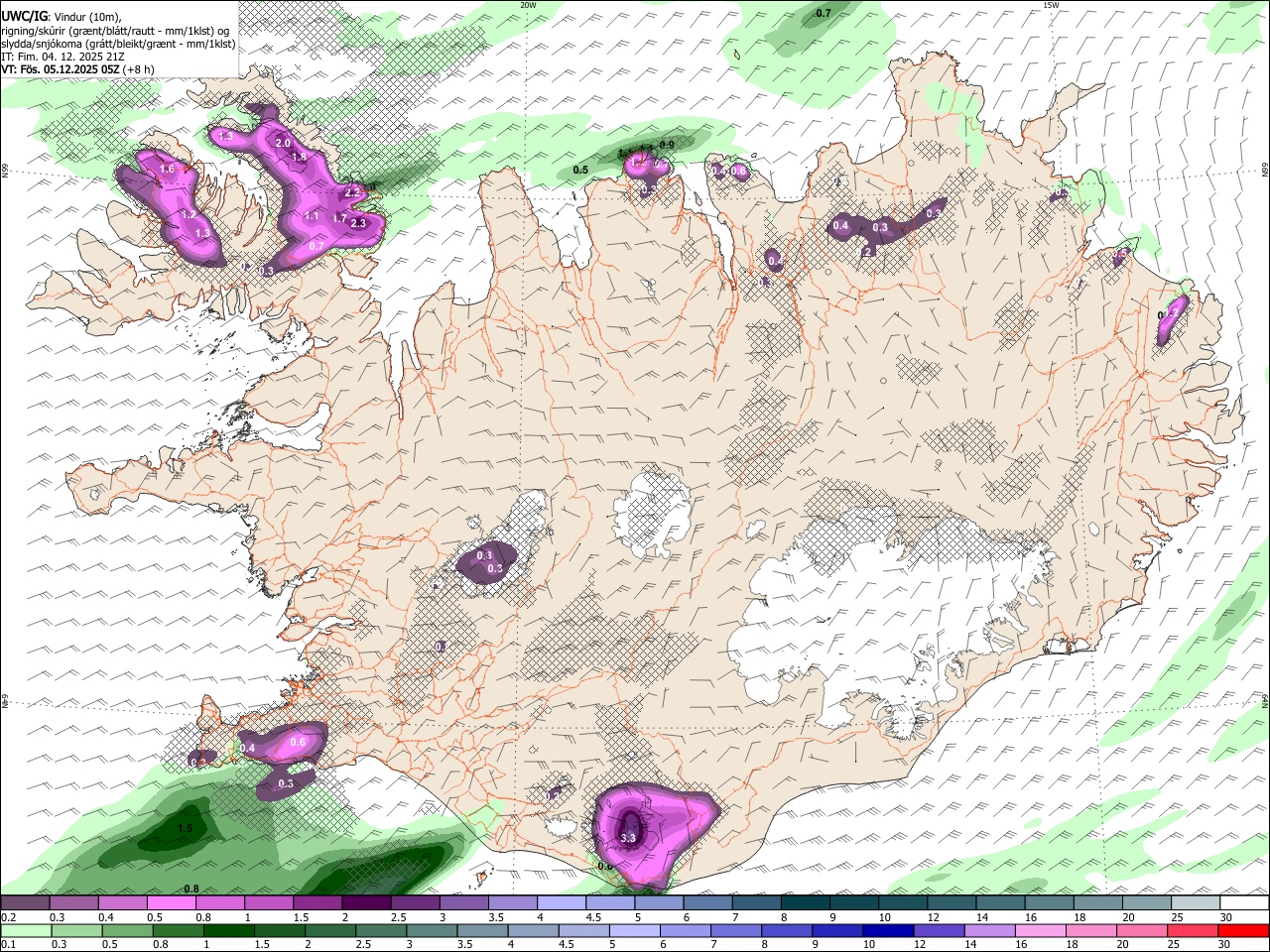Click the dark teal swatch between 8 and 9, upper scale
The image size is (1270, 952).
click(806, 903)
